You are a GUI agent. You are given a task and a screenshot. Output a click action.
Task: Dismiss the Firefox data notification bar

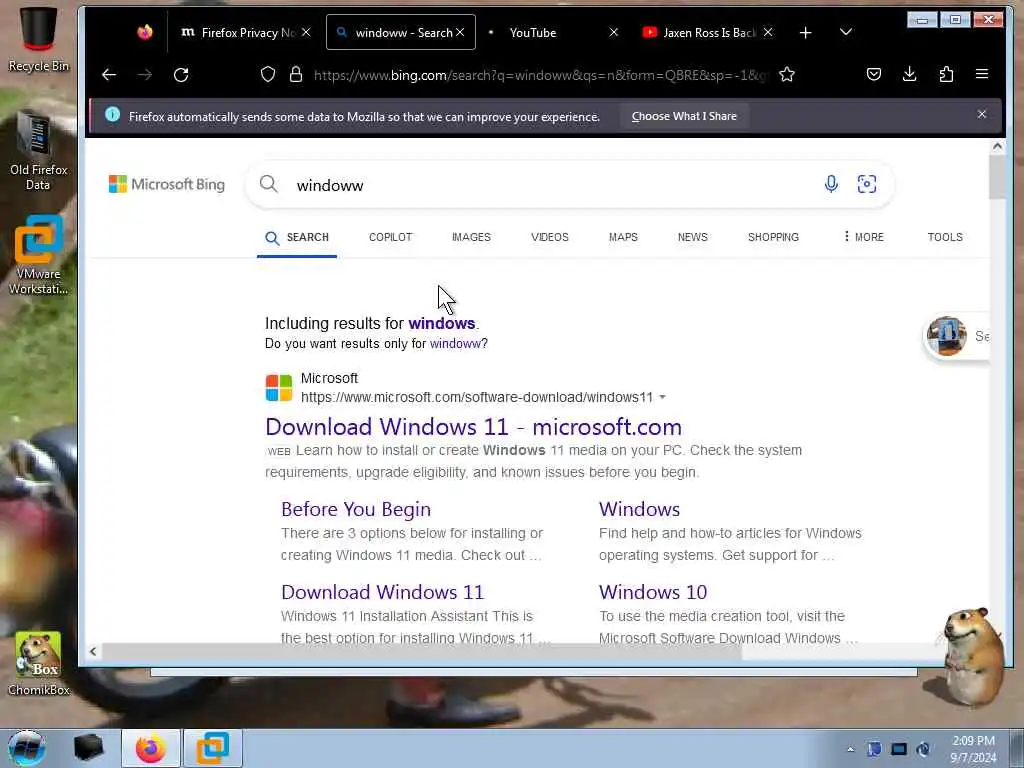(x=982, y=114)
